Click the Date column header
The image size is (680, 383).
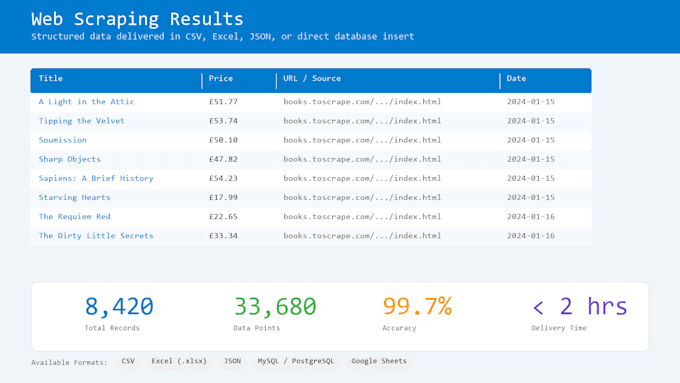tap(516, 79)
